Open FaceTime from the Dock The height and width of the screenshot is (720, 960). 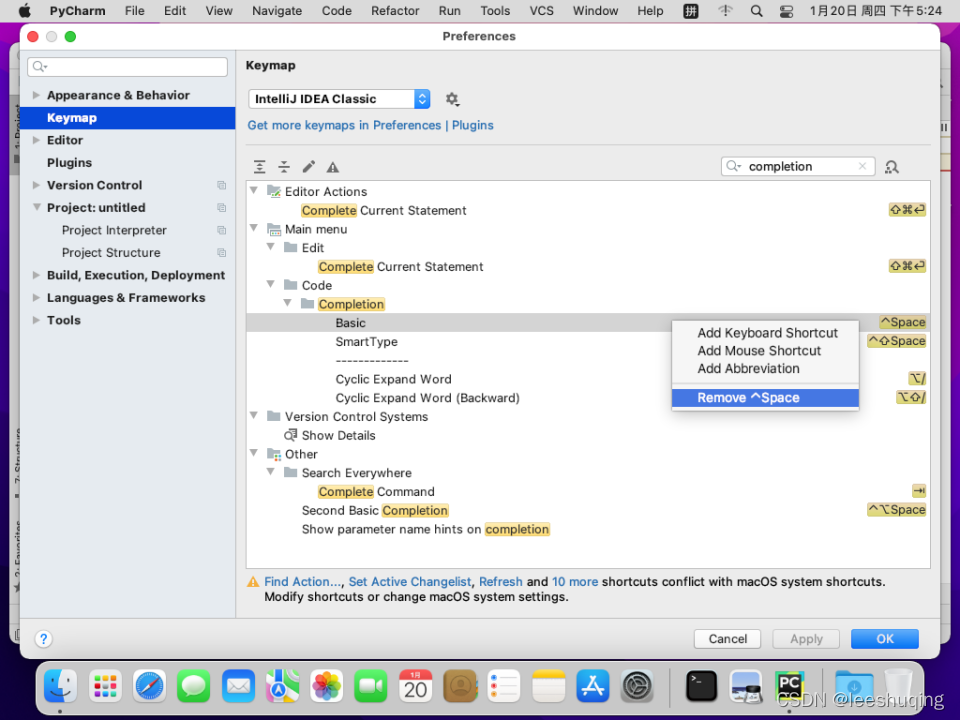371,685
